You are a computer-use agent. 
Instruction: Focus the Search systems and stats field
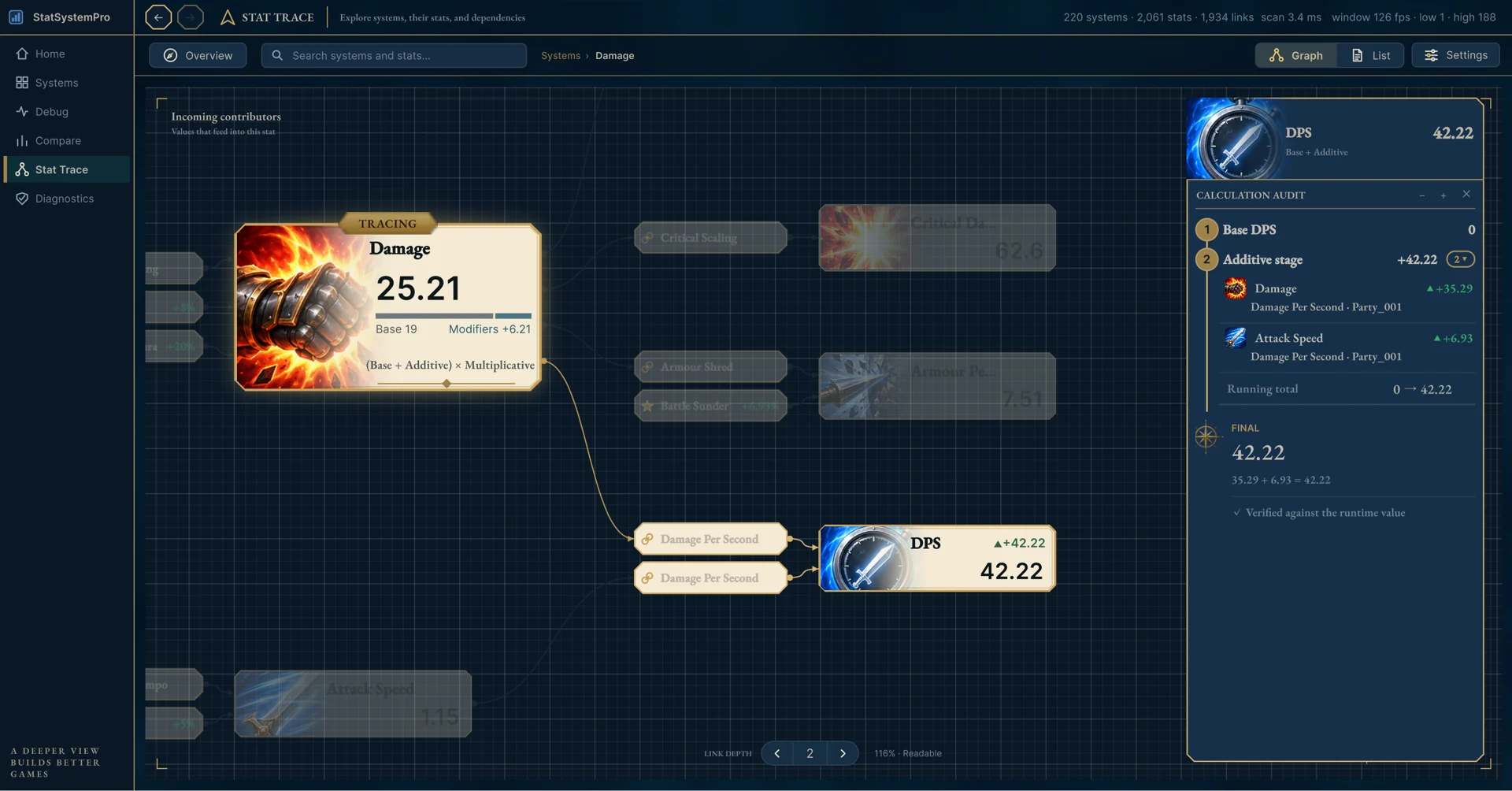point(394,55)
